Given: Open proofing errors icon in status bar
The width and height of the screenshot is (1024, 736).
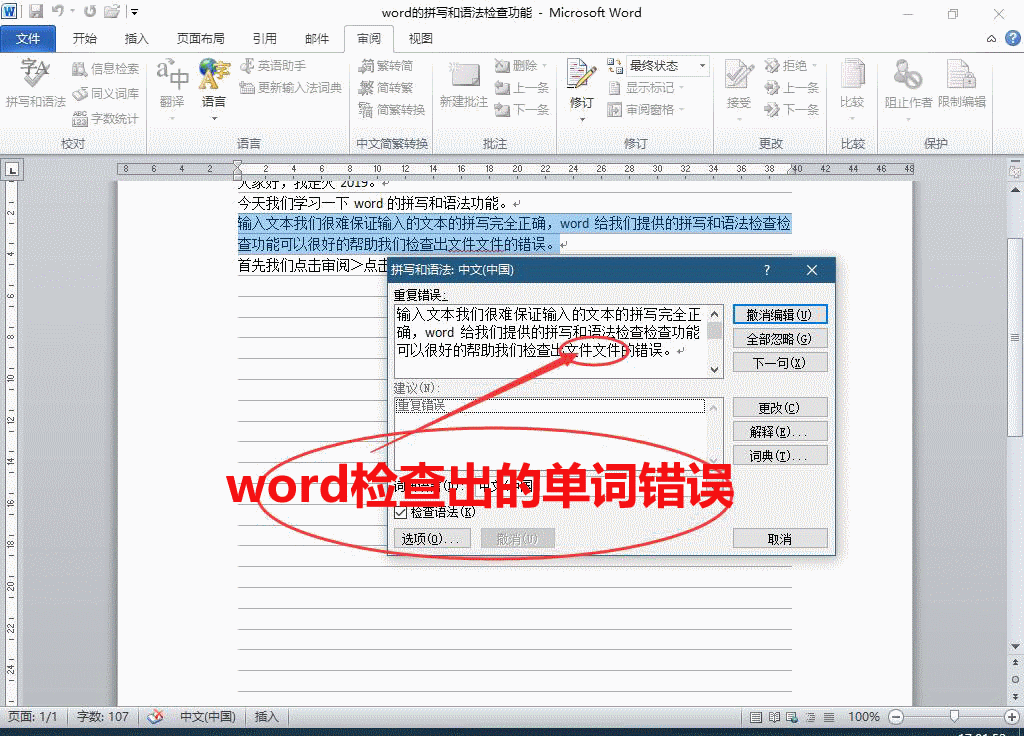Looking at the screenshot, I should (155, 716).
